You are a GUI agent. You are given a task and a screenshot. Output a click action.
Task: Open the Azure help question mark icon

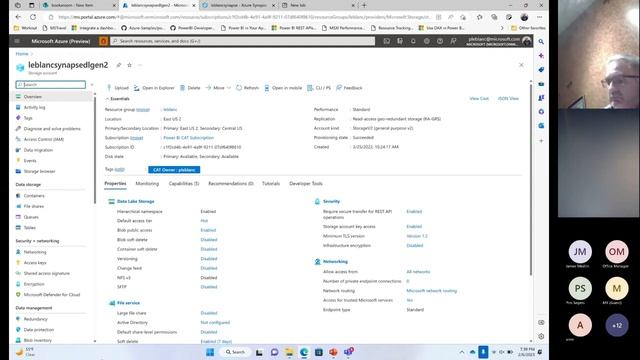[x=440, y=41]
